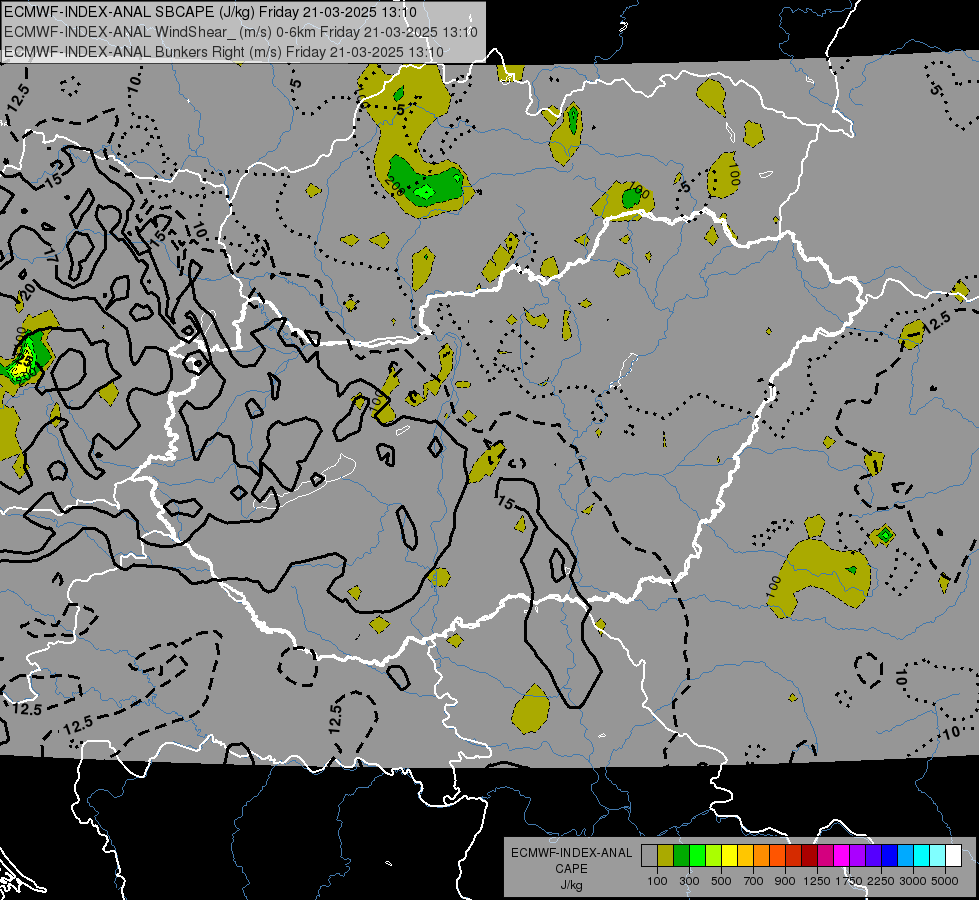Click the legend tick label 900
Image resolution: width=979 pixels, height=900 pixels.
[x=785, y=881]
